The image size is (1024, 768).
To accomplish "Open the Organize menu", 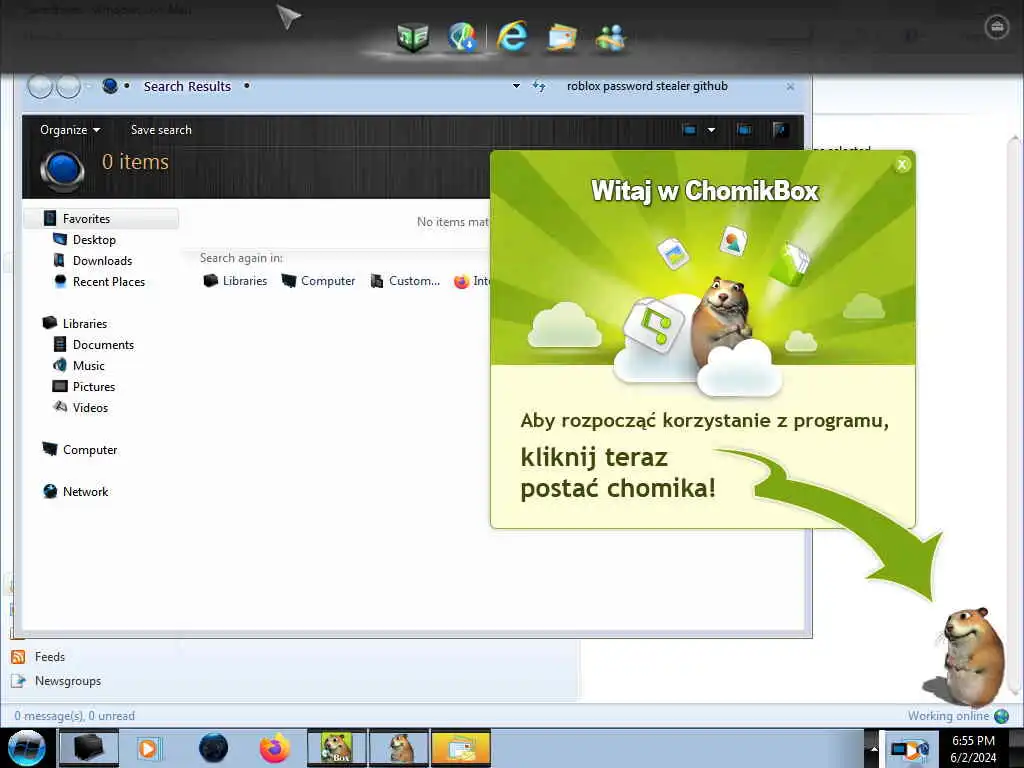I will (70, 129).
